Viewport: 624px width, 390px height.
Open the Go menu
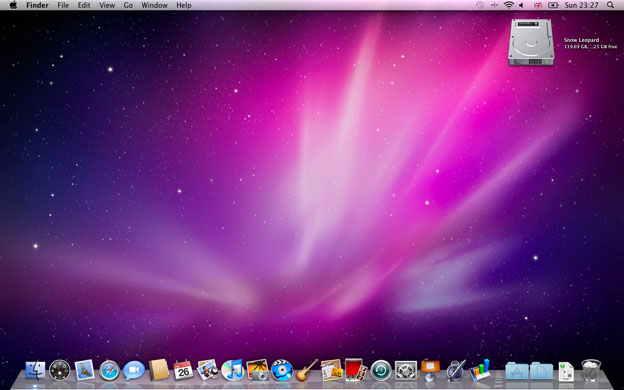[x=128, y=5]
